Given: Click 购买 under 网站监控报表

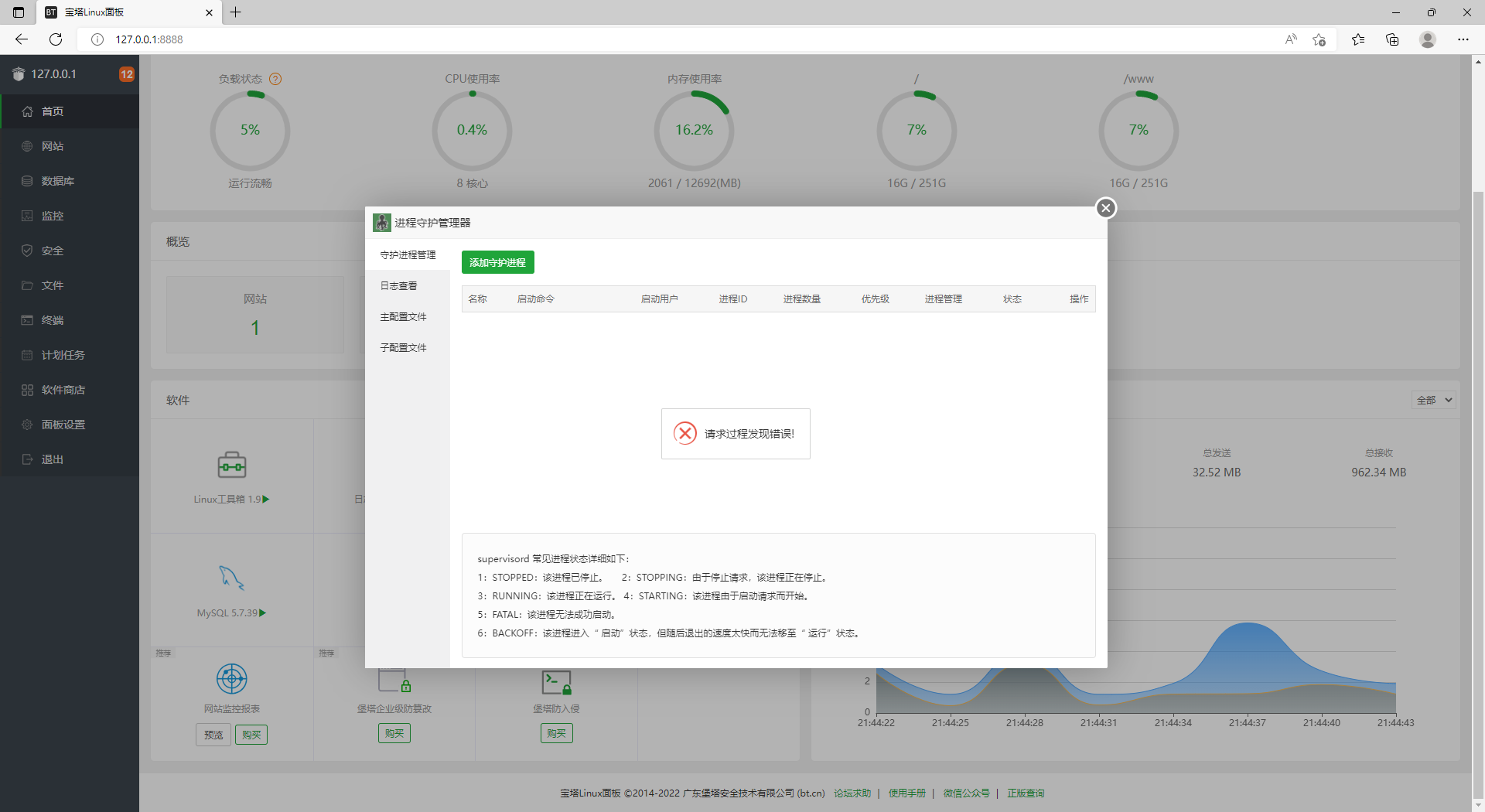Looking at the screenshot, I should click(x=251, y=735).
